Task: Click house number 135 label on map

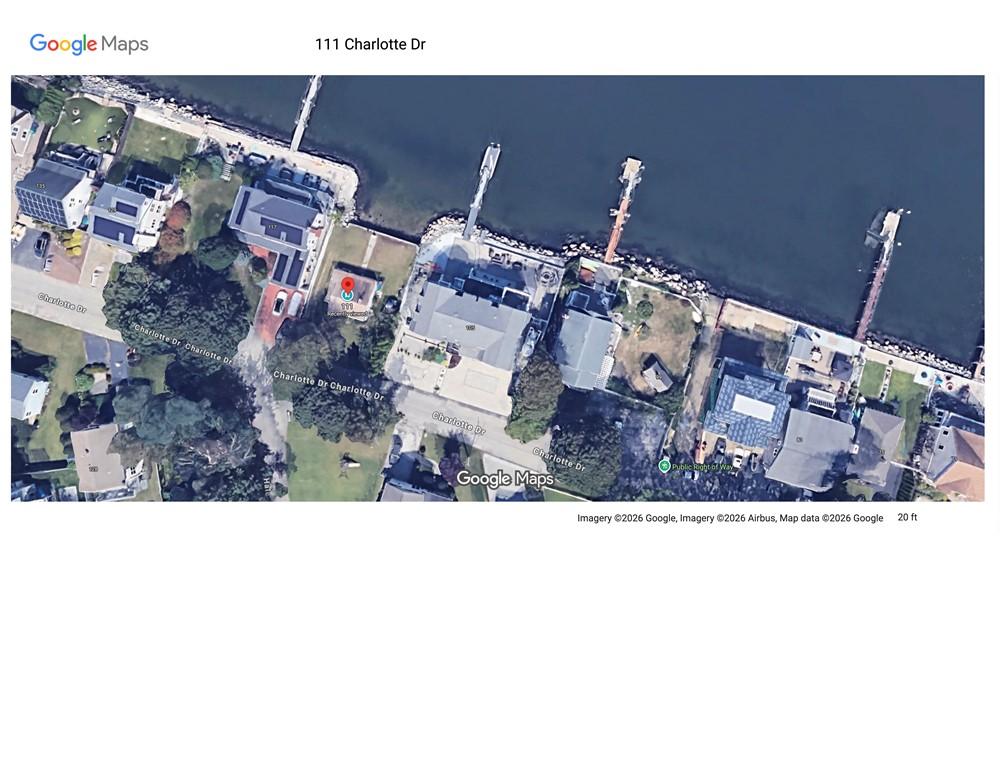Action: [40, 186]
